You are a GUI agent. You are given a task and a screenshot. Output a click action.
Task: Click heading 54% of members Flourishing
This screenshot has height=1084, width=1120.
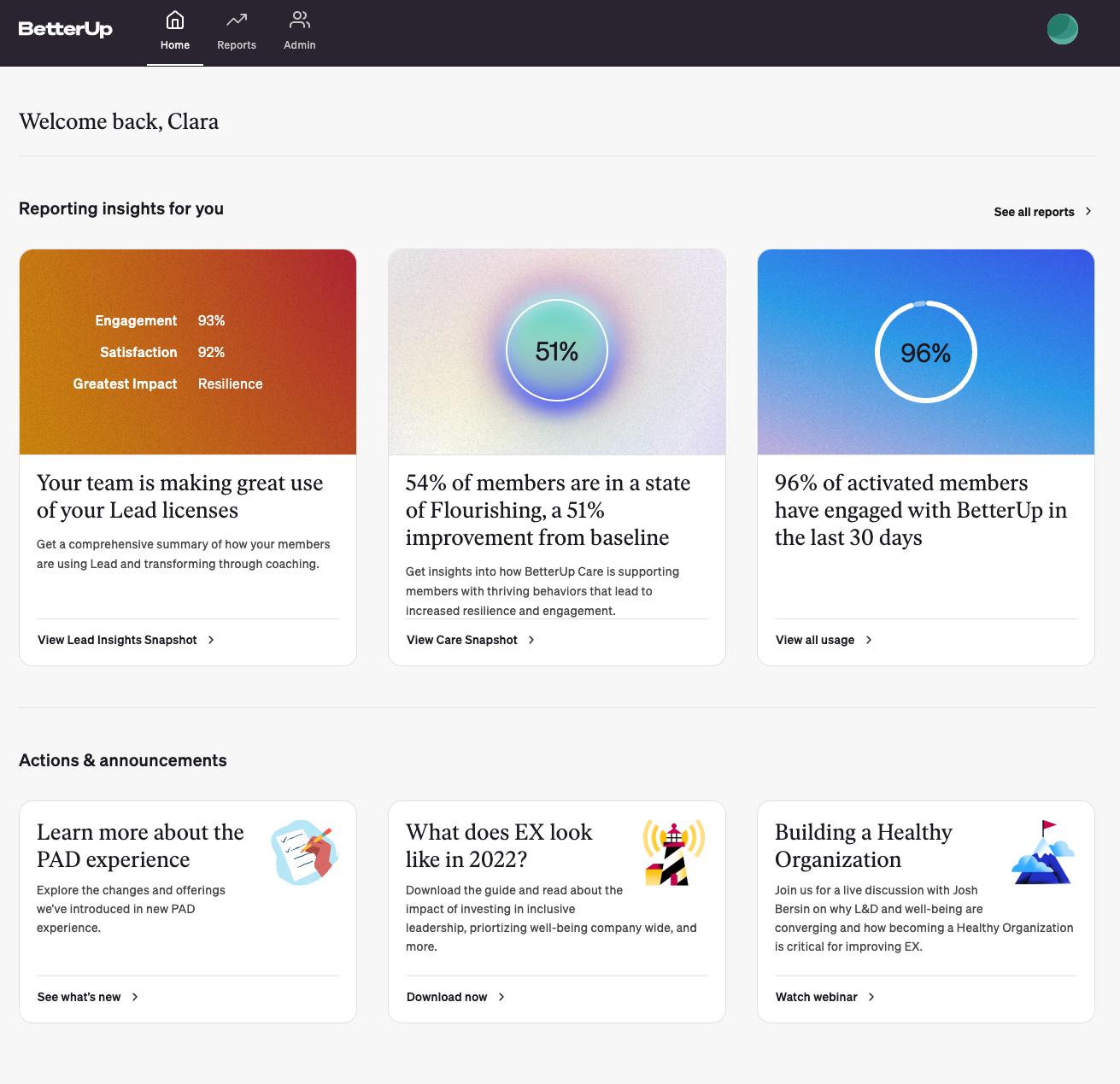(548, 510)
